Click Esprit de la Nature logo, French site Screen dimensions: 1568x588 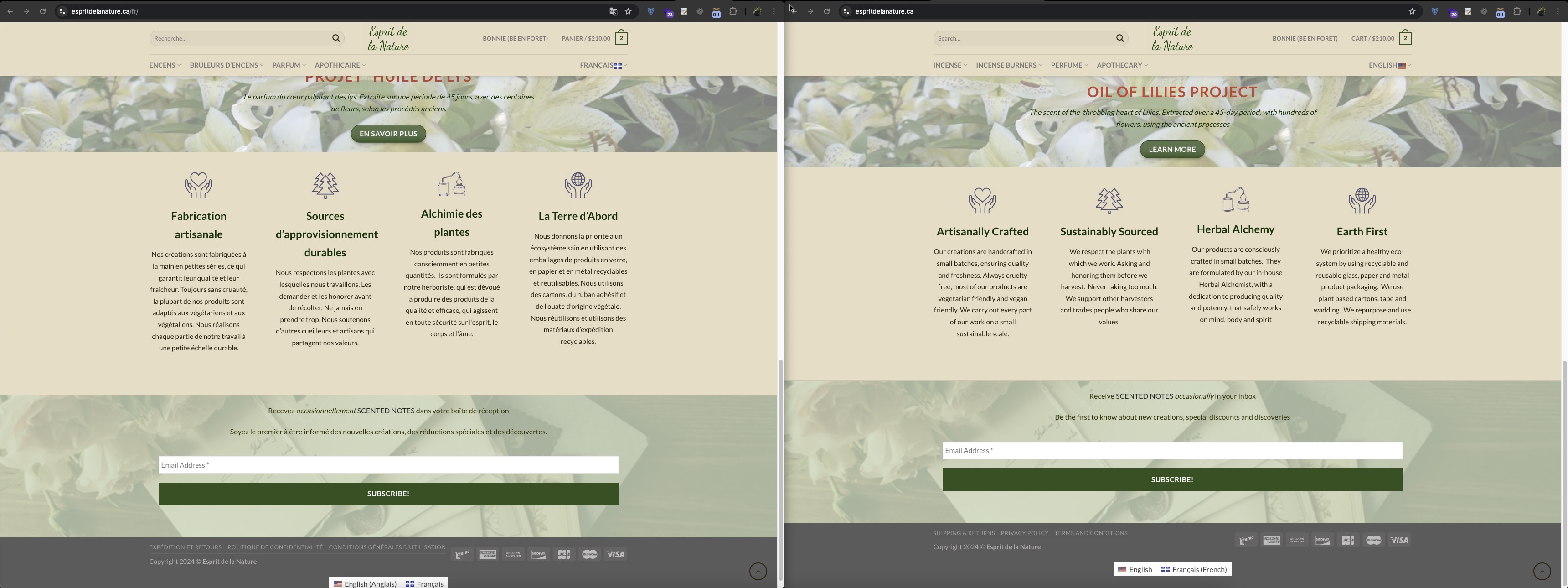click(x=388, y=38)
